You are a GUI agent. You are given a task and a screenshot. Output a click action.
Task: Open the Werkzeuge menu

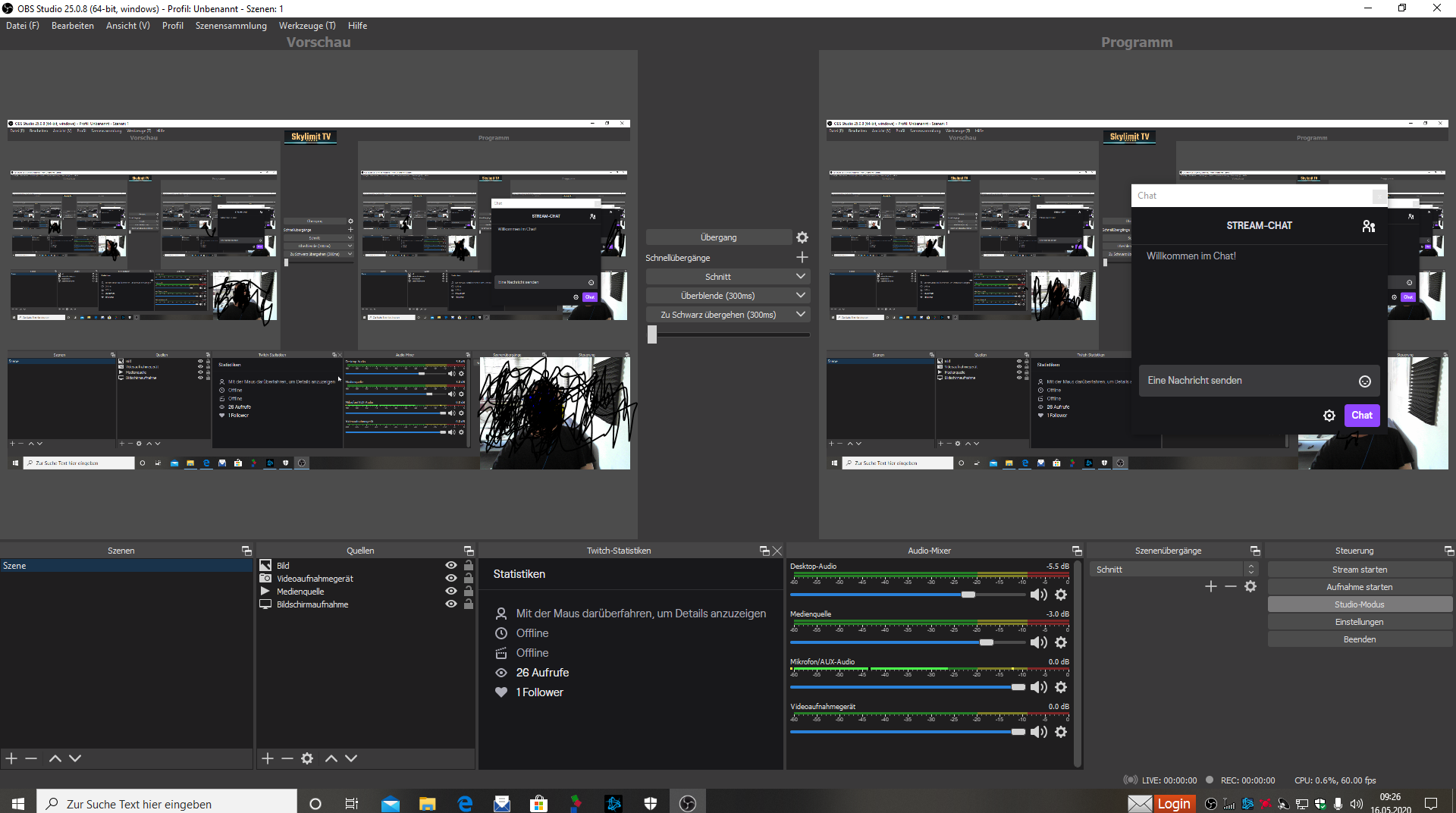[x=306, y=26]
